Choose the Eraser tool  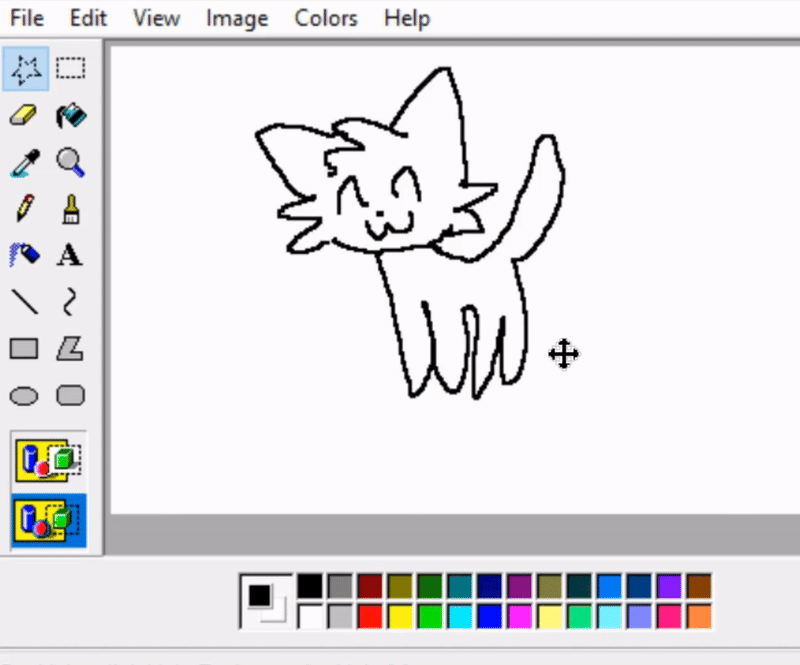(x=24, y=116)
